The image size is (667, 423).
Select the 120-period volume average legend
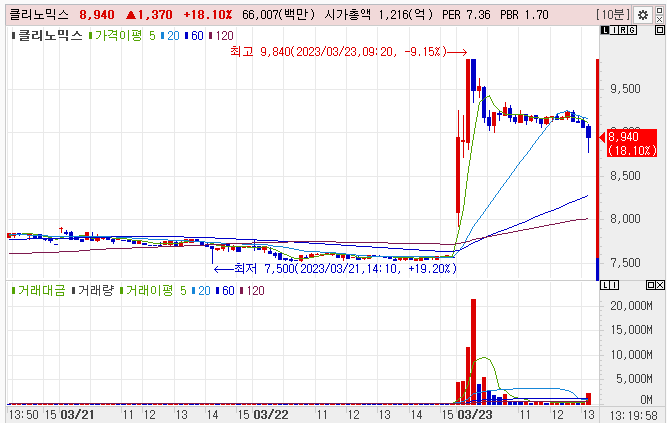tap(253, 291)
